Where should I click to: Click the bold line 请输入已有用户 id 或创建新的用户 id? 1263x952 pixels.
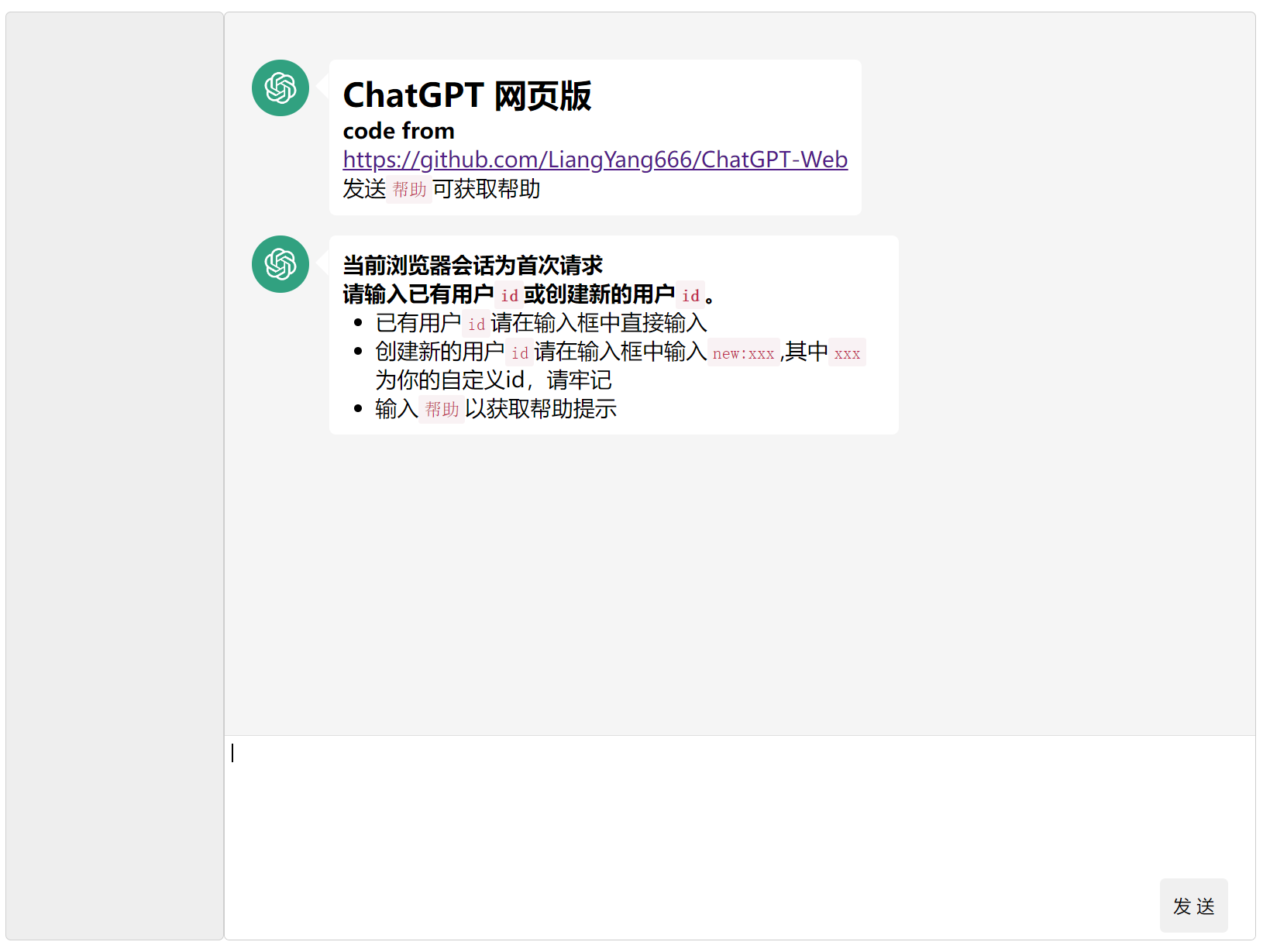[x=528, y=294]
